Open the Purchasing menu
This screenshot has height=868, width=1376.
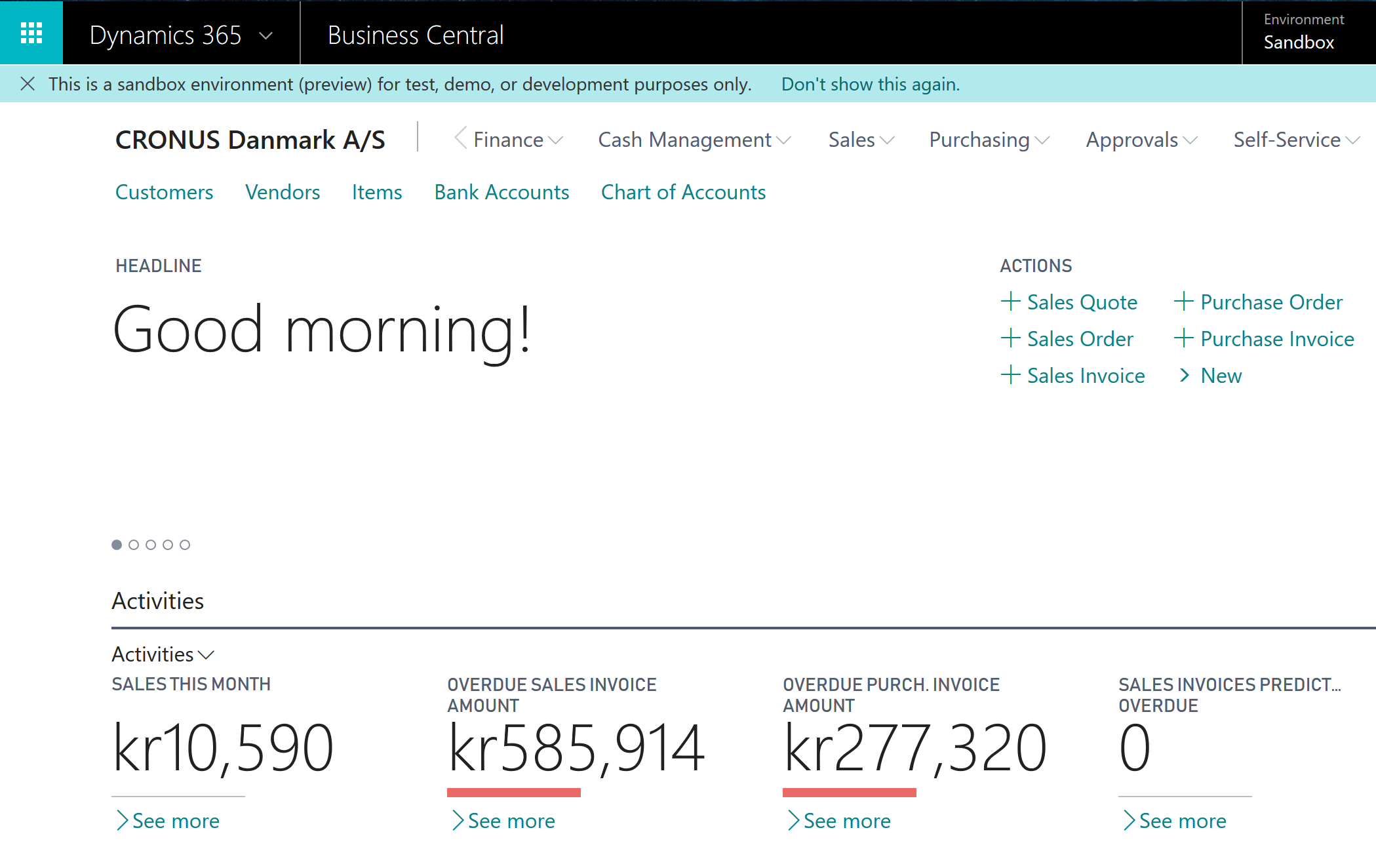tap(989, 140)
